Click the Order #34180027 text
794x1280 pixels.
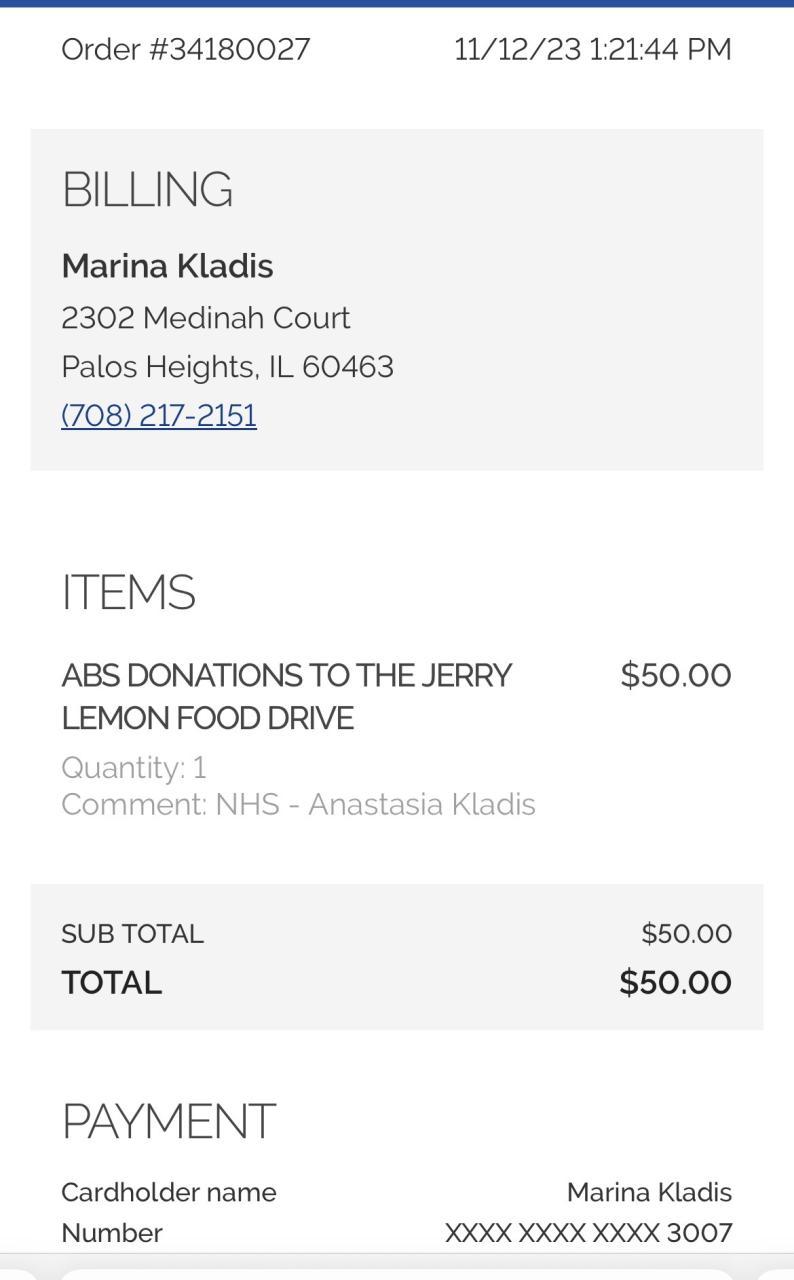click(186, 49)
